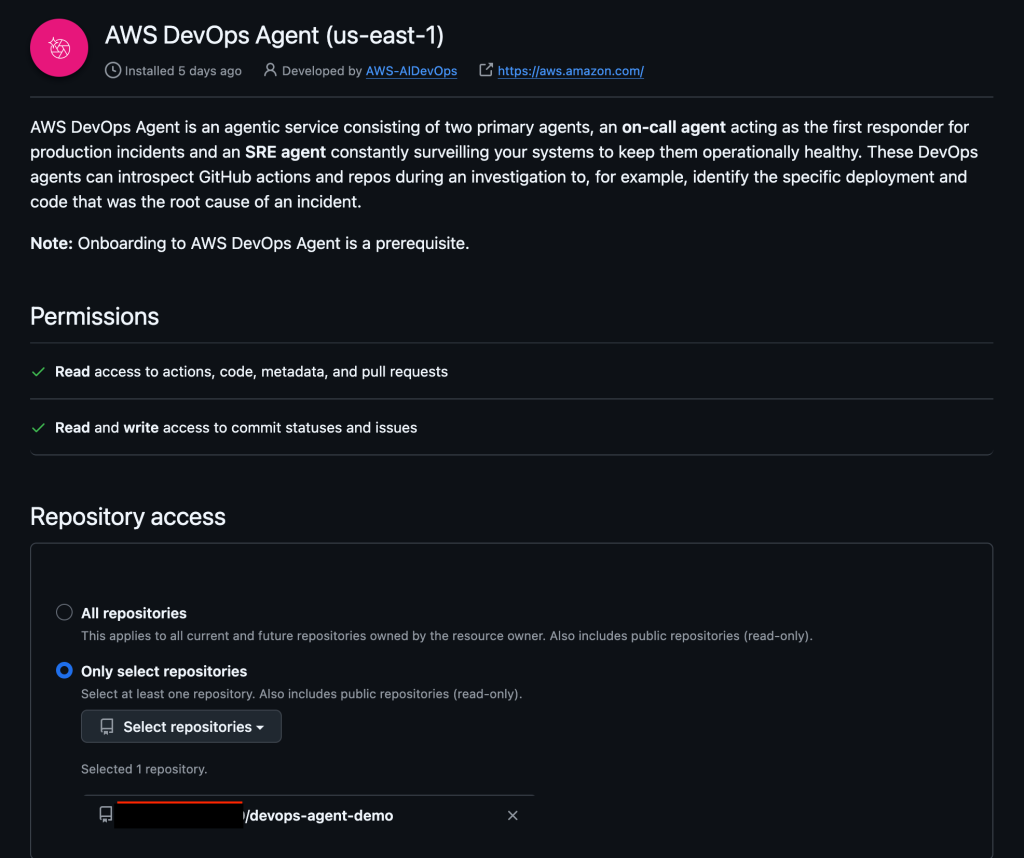Click the pink AWS DevOps Agent logo
The width and height of the screenshot is (1024, 858).
[x=59, y=48]
